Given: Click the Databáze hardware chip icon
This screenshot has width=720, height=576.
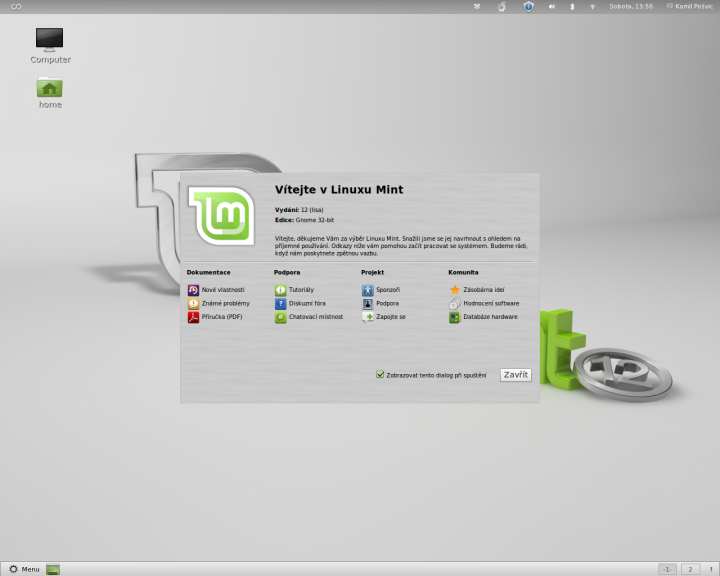Looking at the screenshot, I should coord(455,317).
